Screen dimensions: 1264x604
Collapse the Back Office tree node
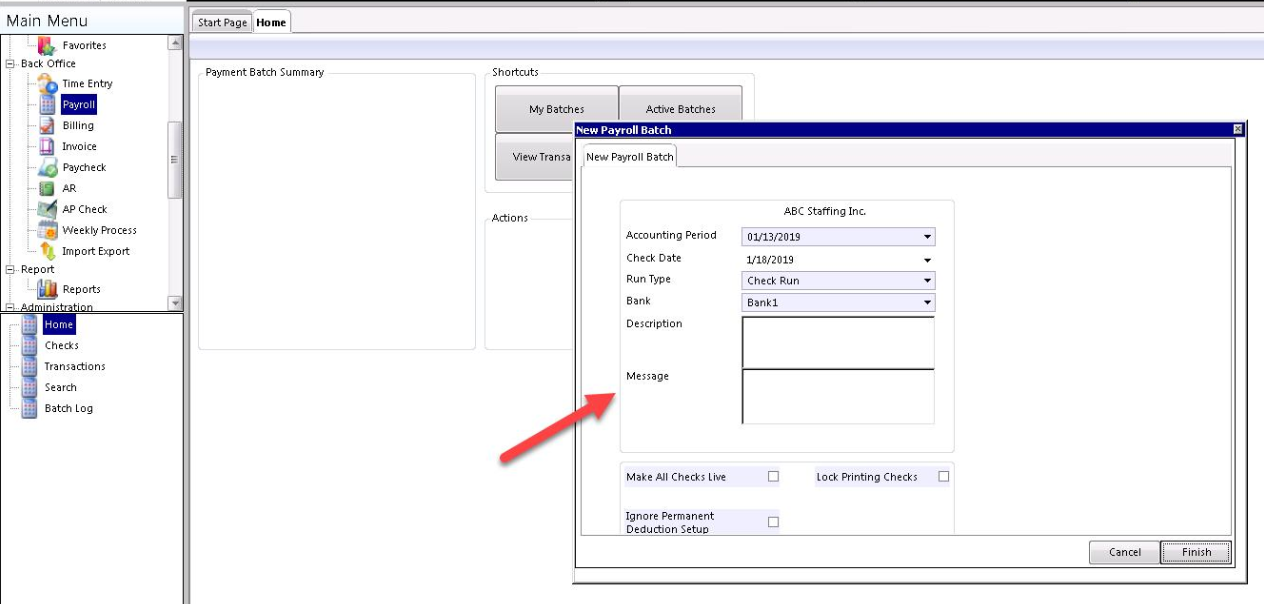click(10, 64)
